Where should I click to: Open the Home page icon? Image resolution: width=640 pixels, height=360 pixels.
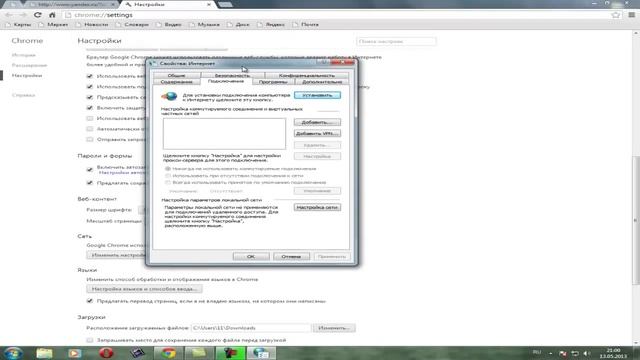(52, 15)
